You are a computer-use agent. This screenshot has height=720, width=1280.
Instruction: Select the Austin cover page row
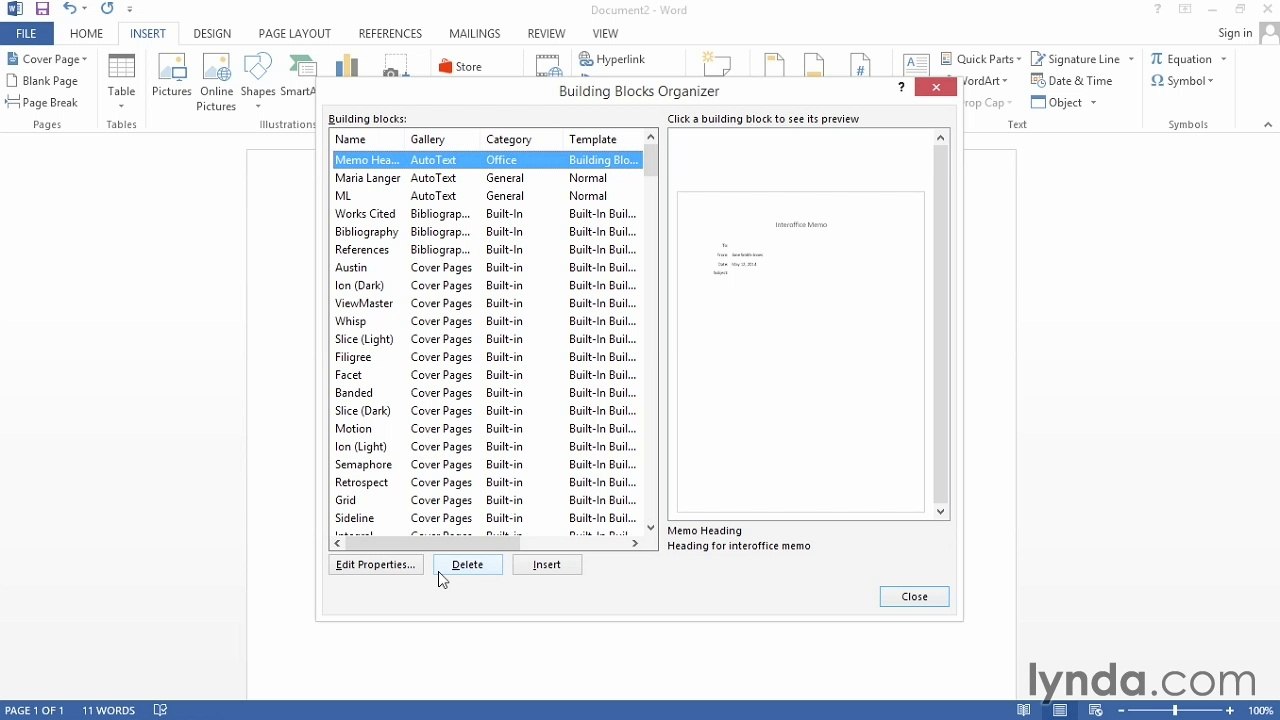(487, 268)
